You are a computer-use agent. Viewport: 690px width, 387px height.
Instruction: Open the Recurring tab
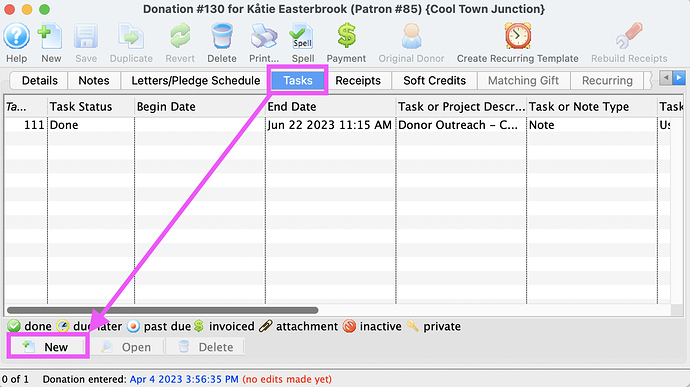607,81
